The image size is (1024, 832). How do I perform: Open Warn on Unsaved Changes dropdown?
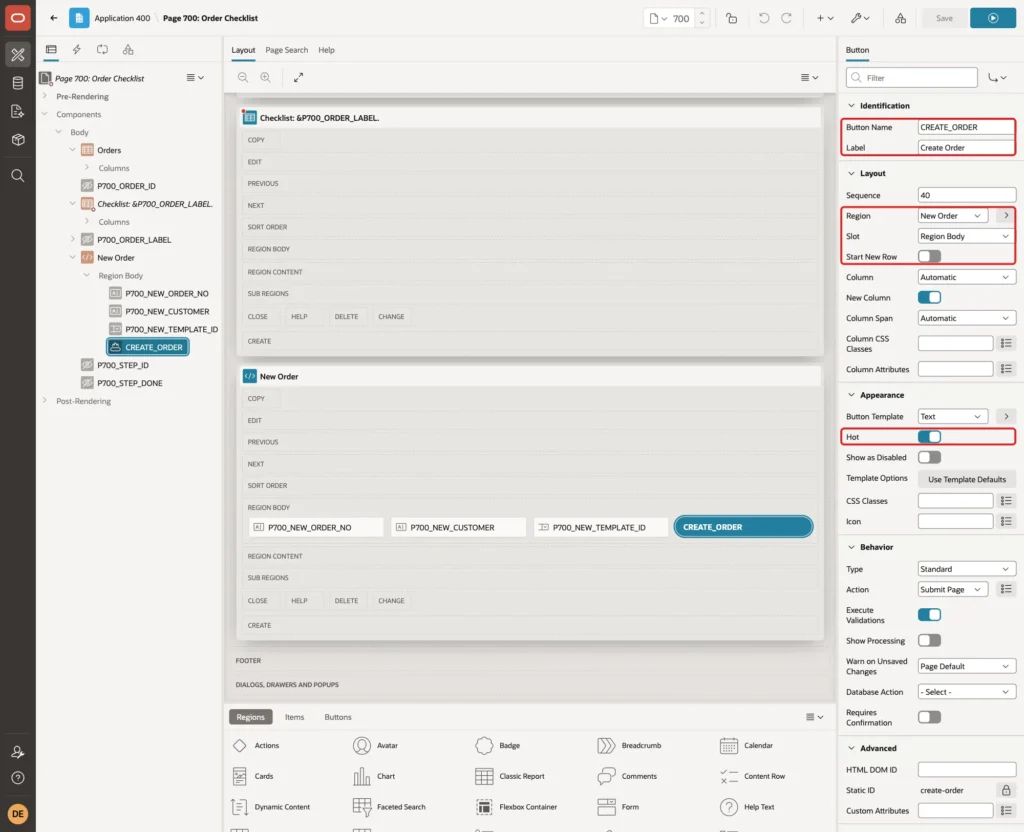coord(967,666)
